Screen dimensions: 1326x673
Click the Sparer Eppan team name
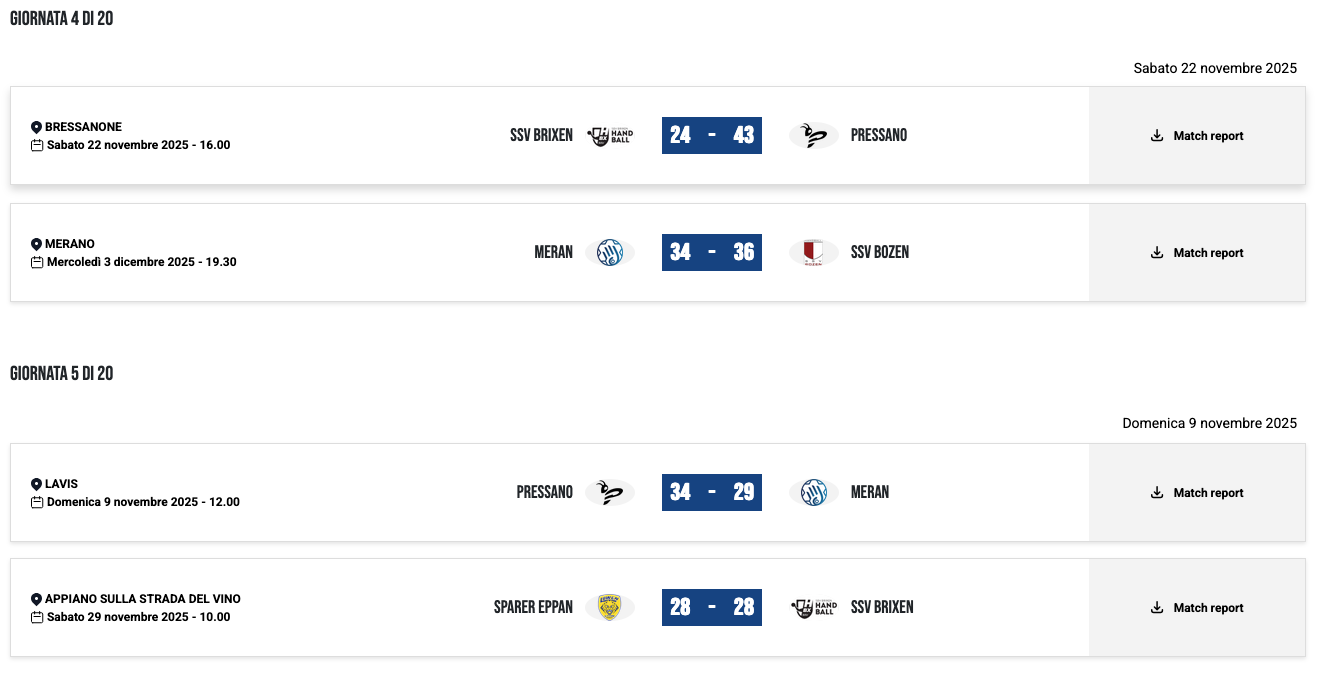pyautogui.click(x=533, y=607)
